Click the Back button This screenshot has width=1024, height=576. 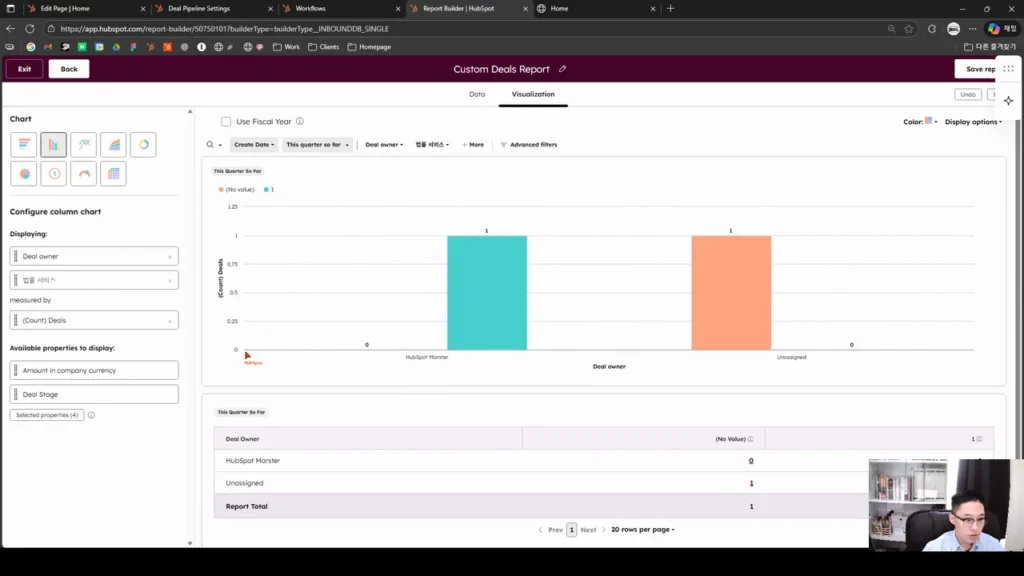69,69
